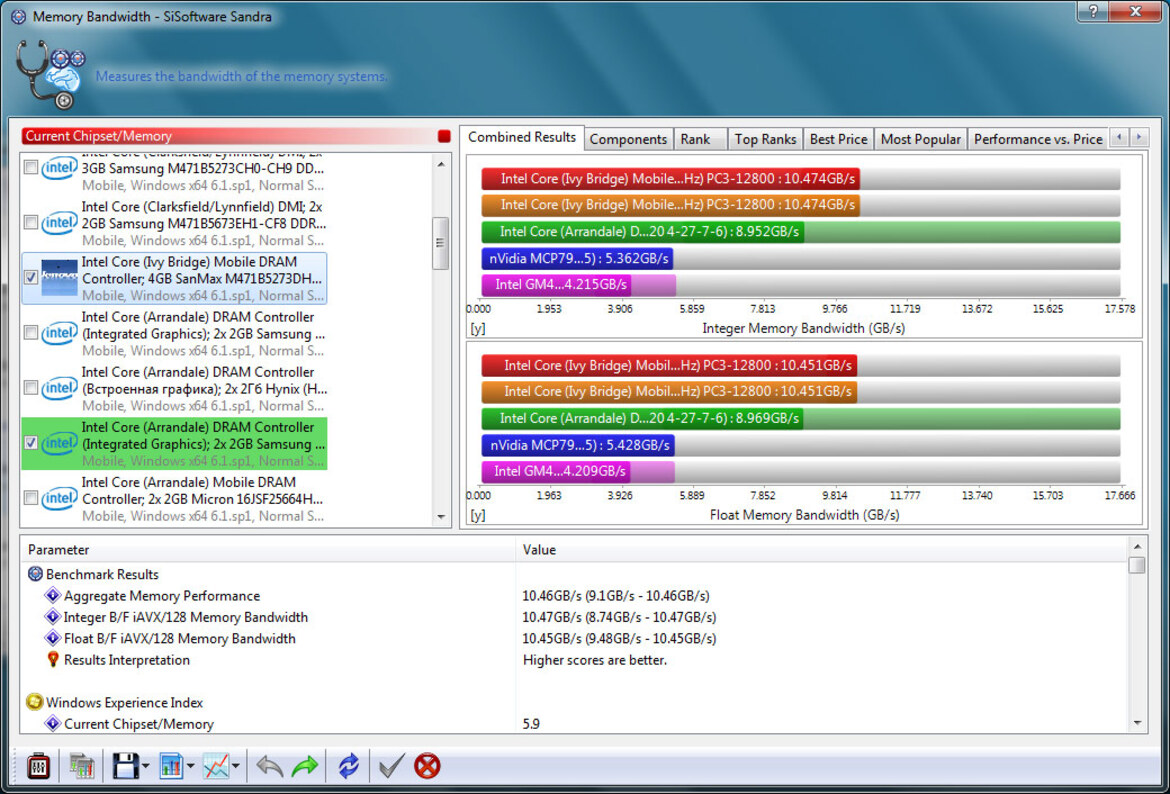Click the Intel logo beside the green Arrandale entry
Image resolution: width=1170 pixels, height=794 pixels.
point(59,443)
